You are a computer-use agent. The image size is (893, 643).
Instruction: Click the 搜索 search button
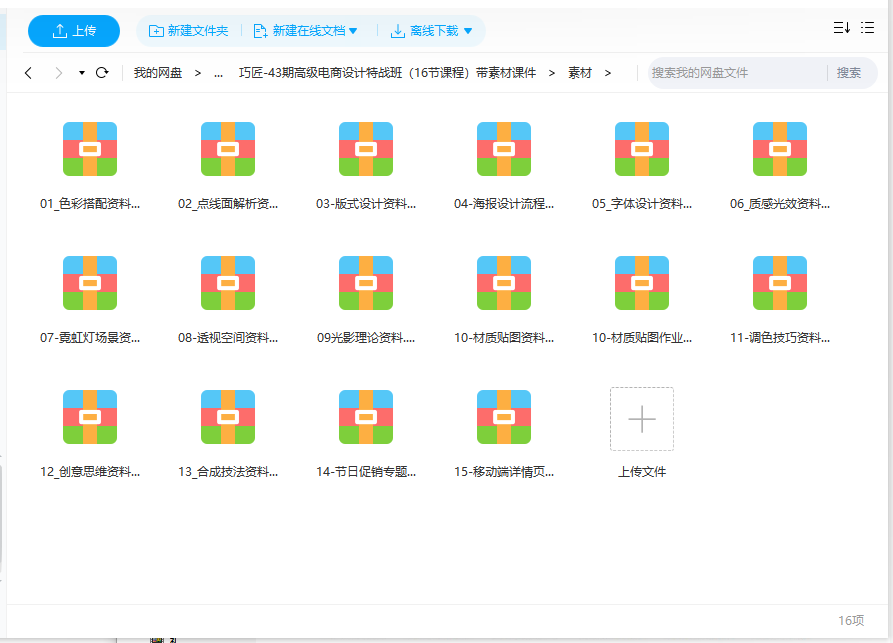click(849, 73)
